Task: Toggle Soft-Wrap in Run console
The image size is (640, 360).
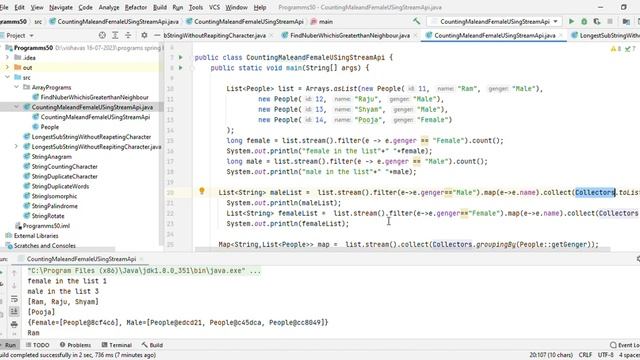Action: click(x=14, y=299)
